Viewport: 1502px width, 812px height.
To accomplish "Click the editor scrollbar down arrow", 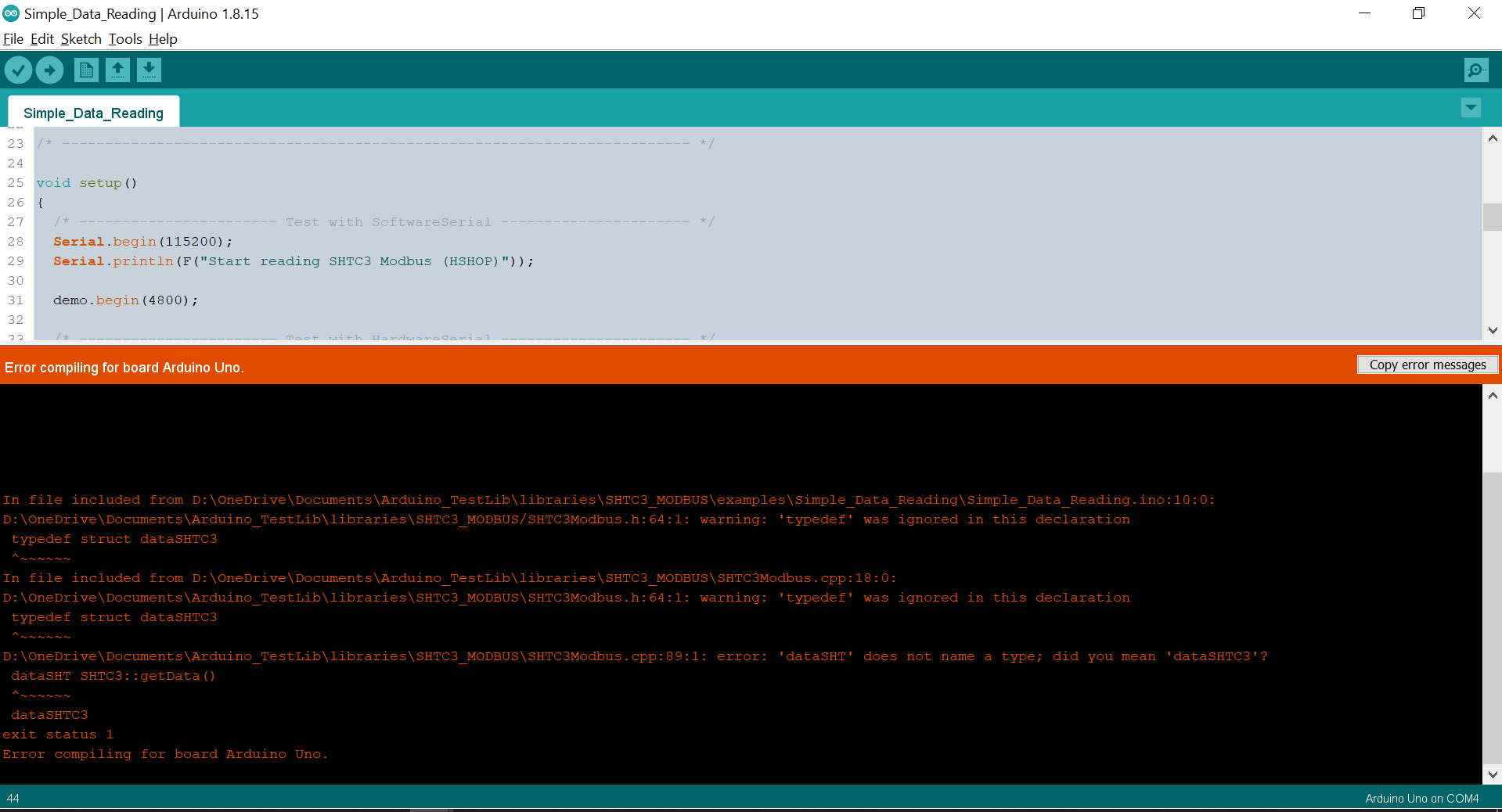I will coord(1492,330).
